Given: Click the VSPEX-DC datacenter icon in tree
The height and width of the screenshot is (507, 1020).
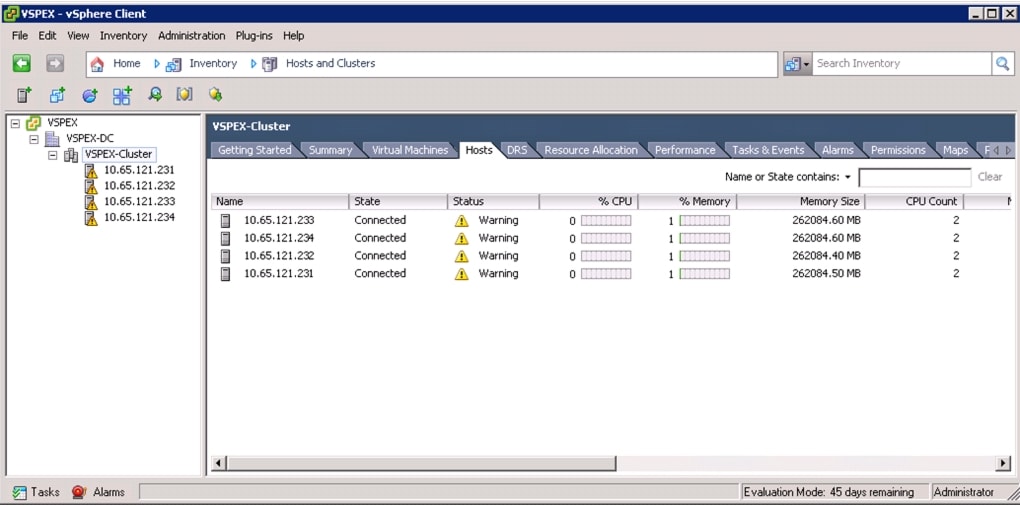Looking at the screenshot, I should coord(52,139).
